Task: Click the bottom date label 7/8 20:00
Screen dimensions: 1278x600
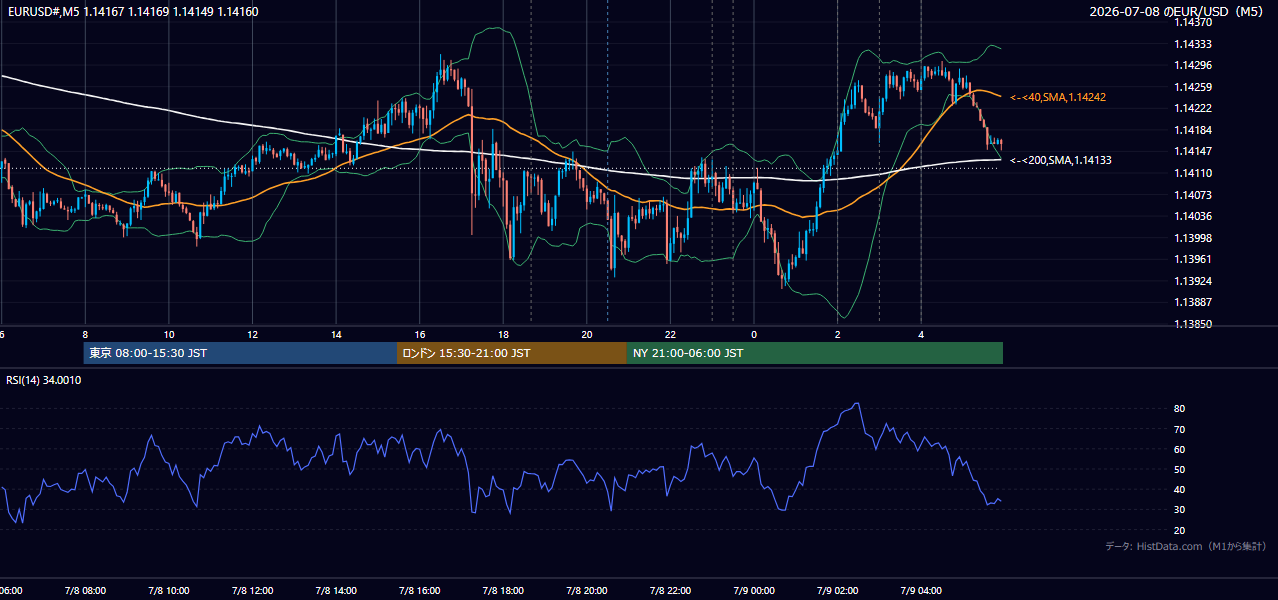Action: point(587,591)
